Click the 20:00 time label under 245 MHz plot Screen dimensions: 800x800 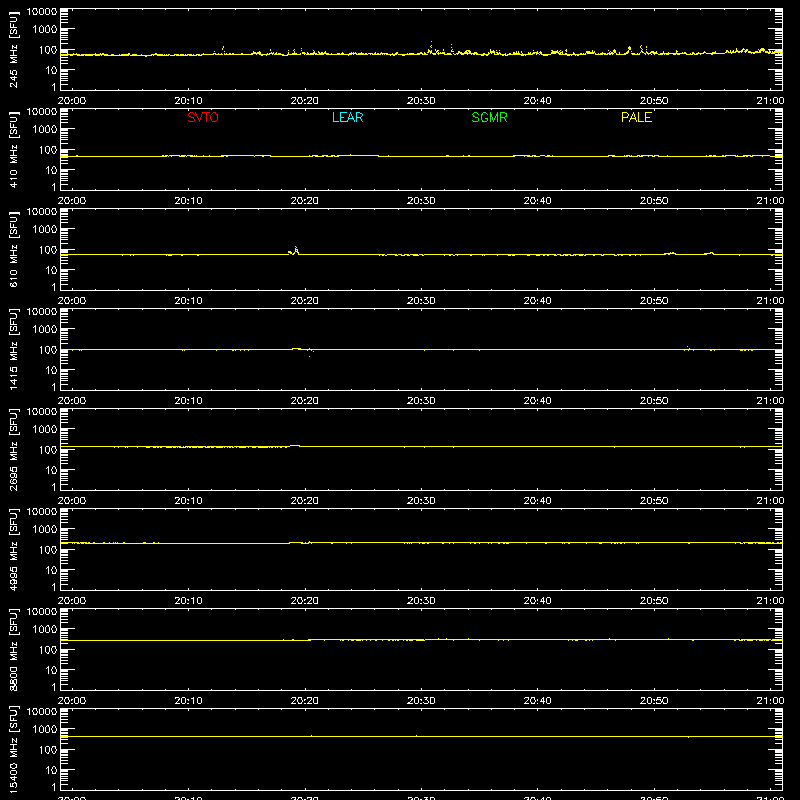point(72,101)
